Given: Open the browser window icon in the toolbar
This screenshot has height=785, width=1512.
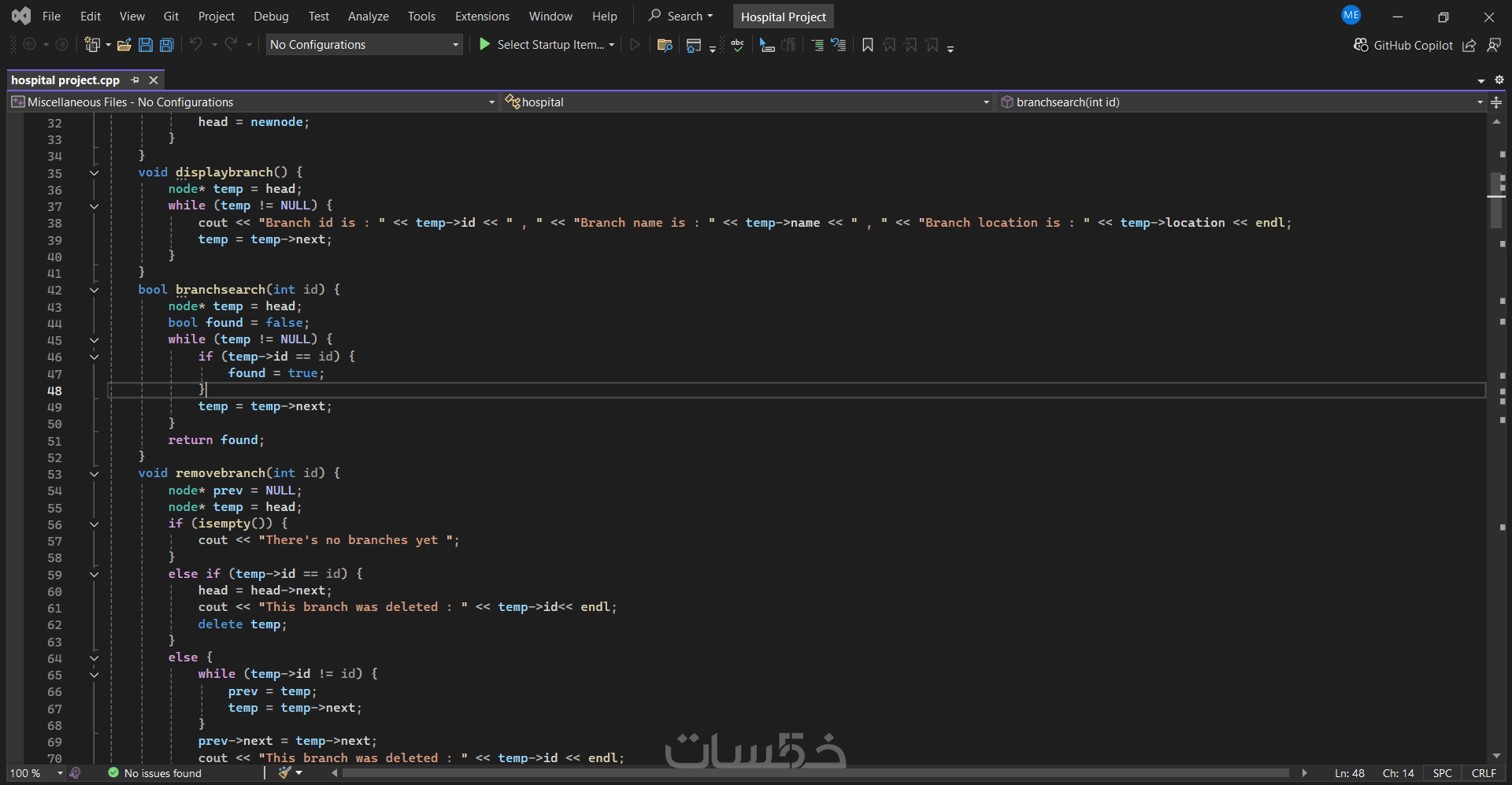Looking at the screenshot, I should [693, 45].
